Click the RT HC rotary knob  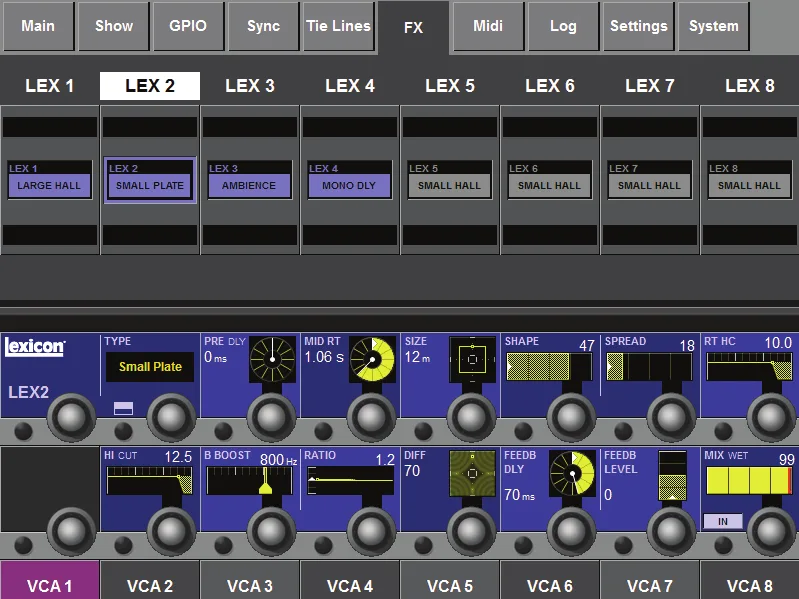[x=770, y=417]
